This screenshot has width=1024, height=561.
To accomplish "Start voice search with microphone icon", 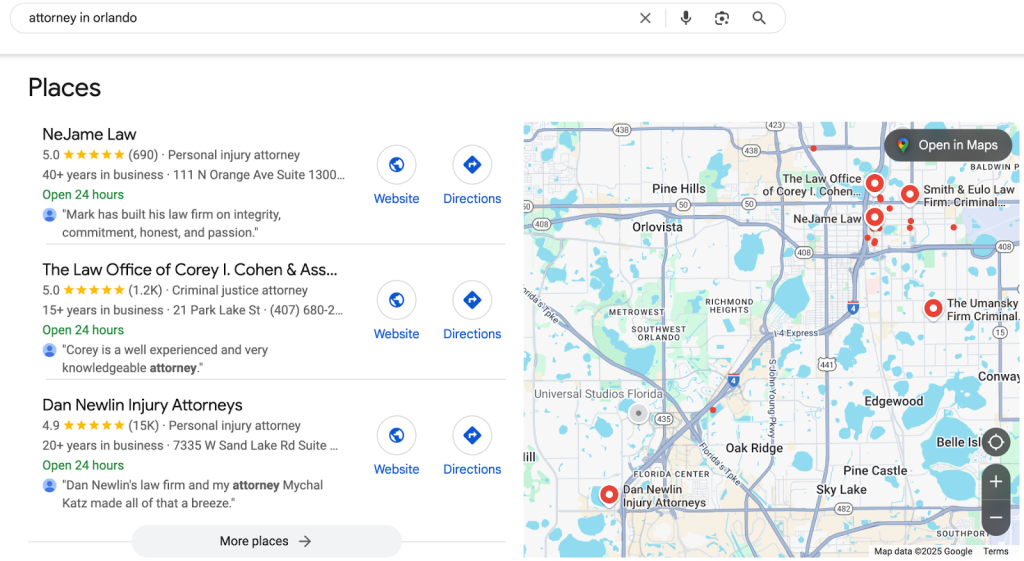I will tap(685, 18).
